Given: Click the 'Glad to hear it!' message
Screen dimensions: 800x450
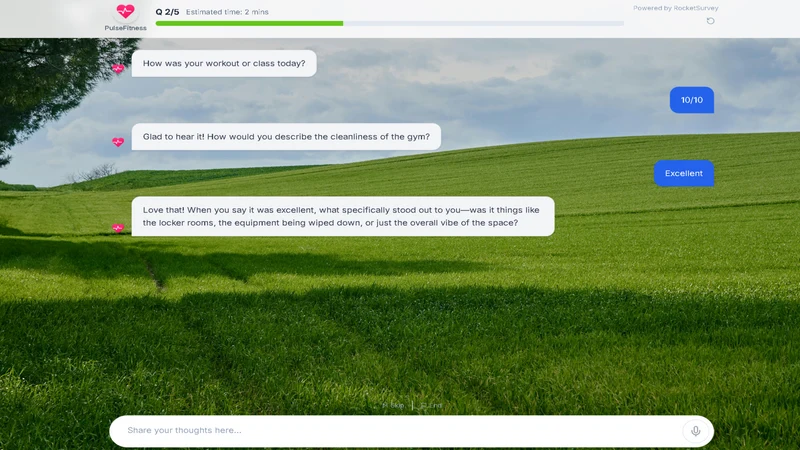Looking at the screenshot, I should (x=286, y=137).
